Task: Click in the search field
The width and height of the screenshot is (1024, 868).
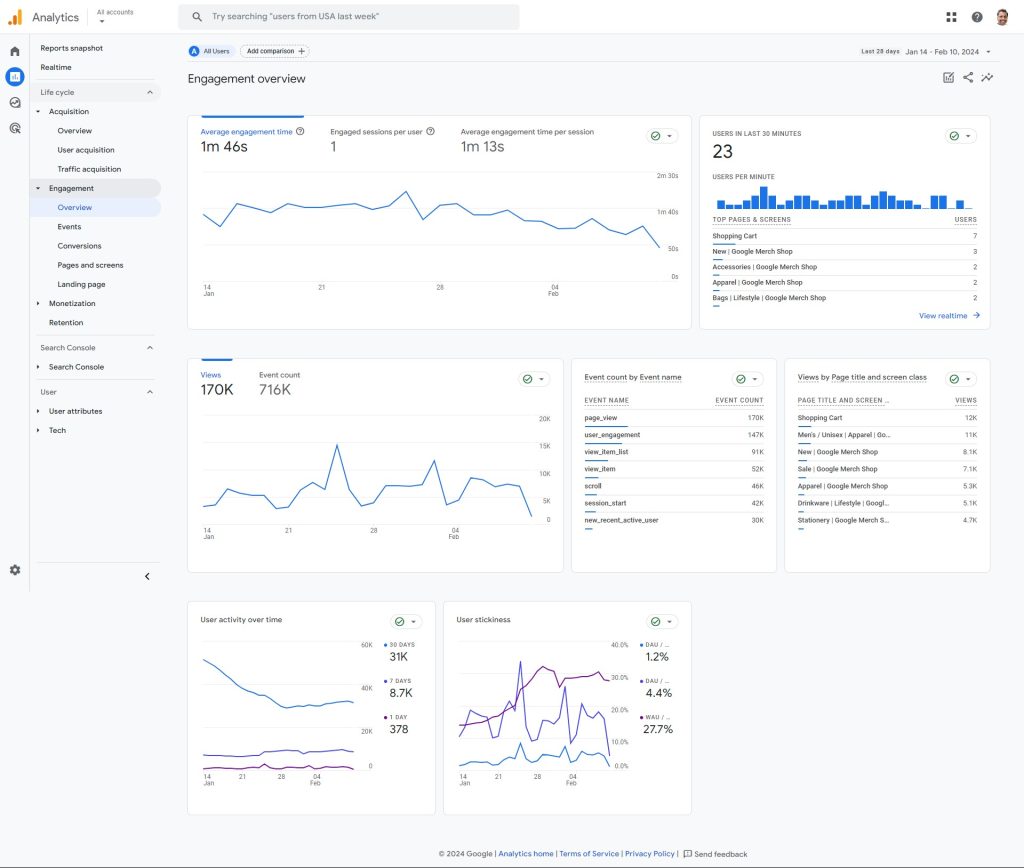Action: pyautogui.click(x=349, y=17)
